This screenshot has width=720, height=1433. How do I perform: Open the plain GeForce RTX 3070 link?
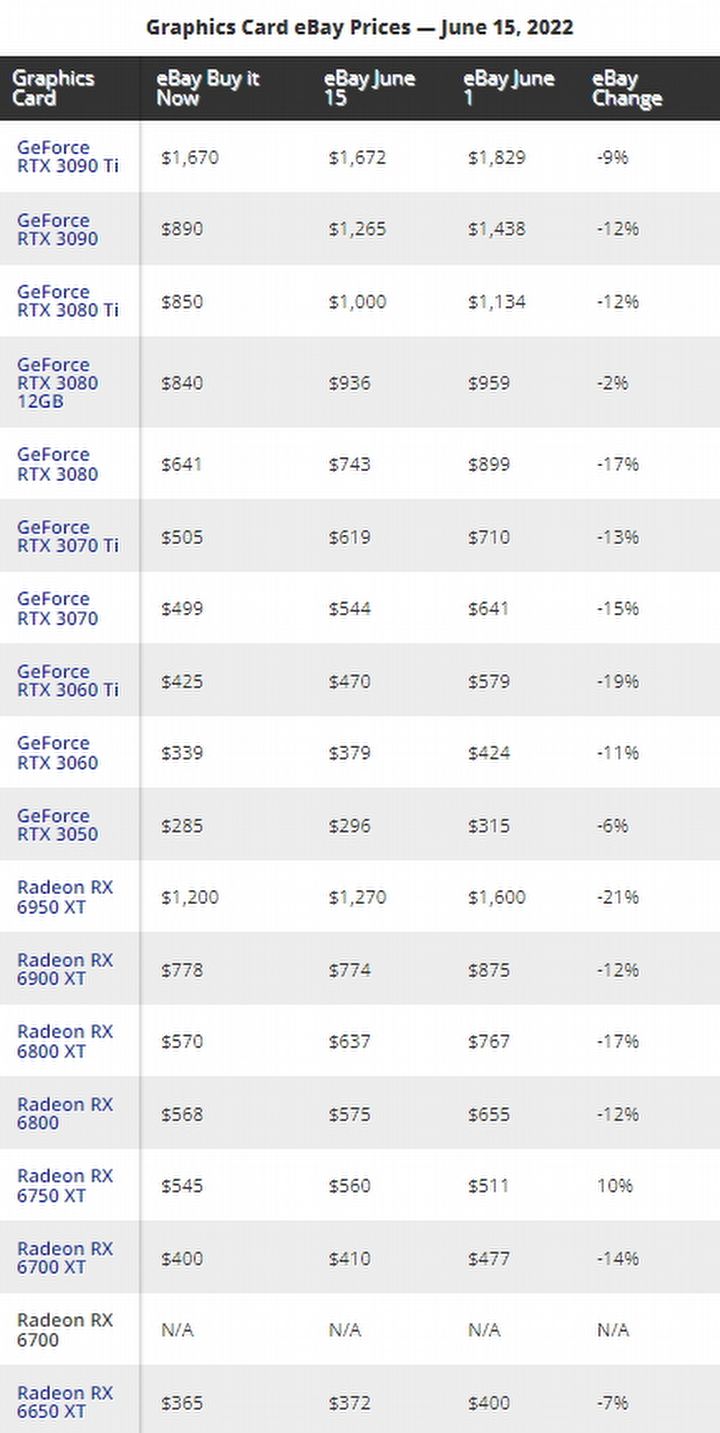(57, 608)
